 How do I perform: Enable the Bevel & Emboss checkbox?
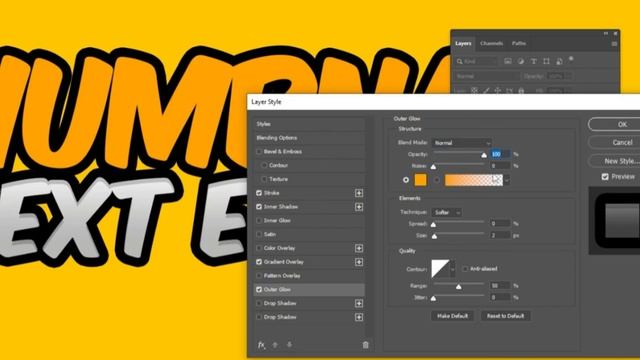click(x=259, y=151)
